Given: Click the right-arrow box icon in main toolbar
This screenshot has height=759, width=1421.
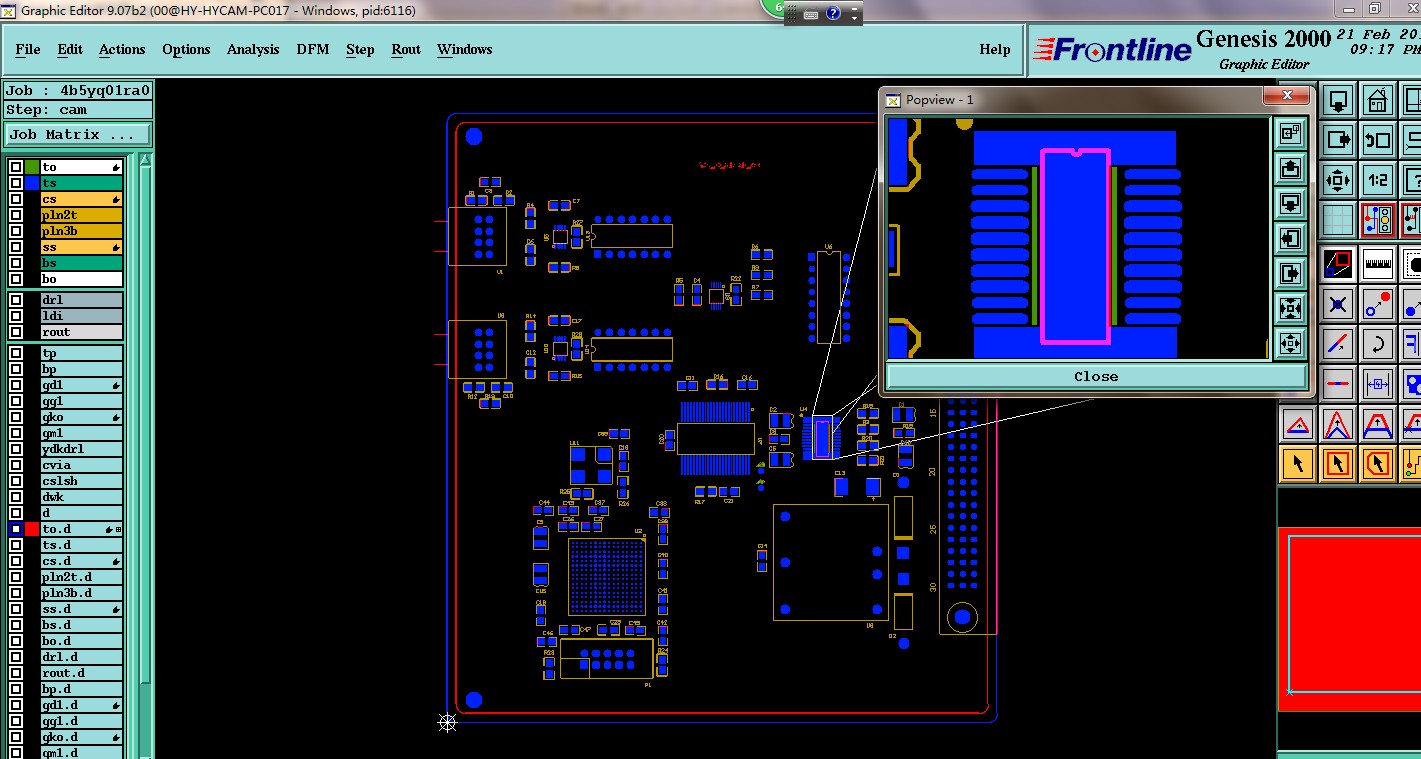Looking at the screenshot, I should tap(1338, 141).
